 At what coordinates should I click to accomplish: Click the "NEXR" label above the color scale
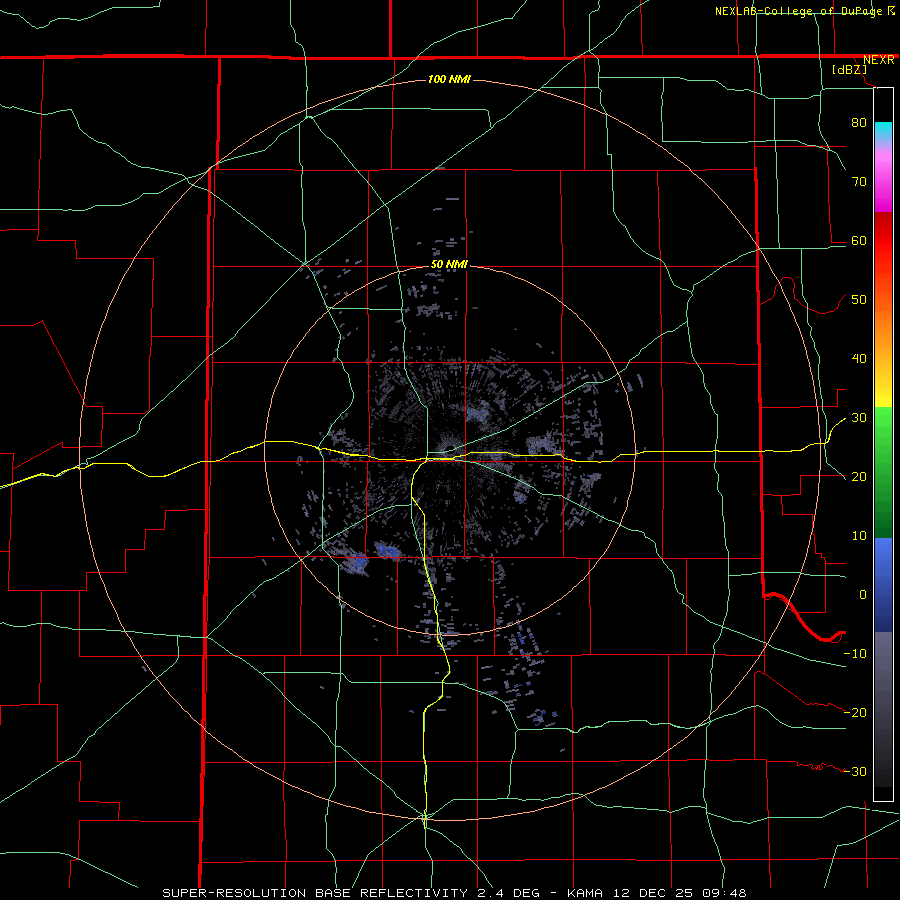click(x=878, y=60)
